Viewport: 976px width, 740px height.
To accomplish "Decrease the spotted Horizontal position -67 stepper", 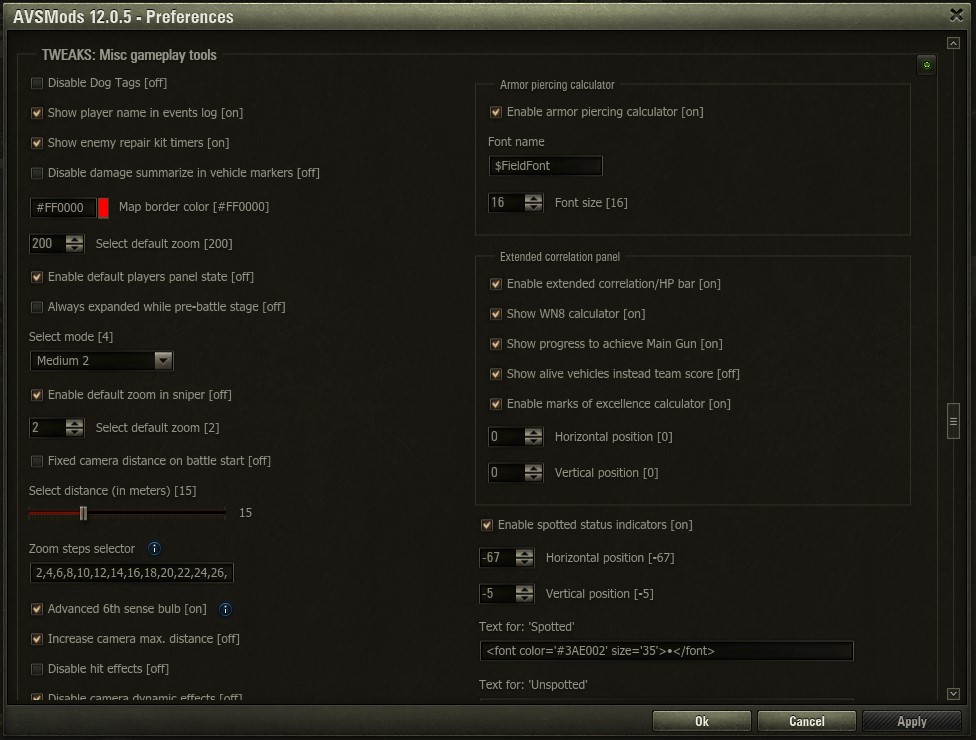I will click(x=525, y=562).
